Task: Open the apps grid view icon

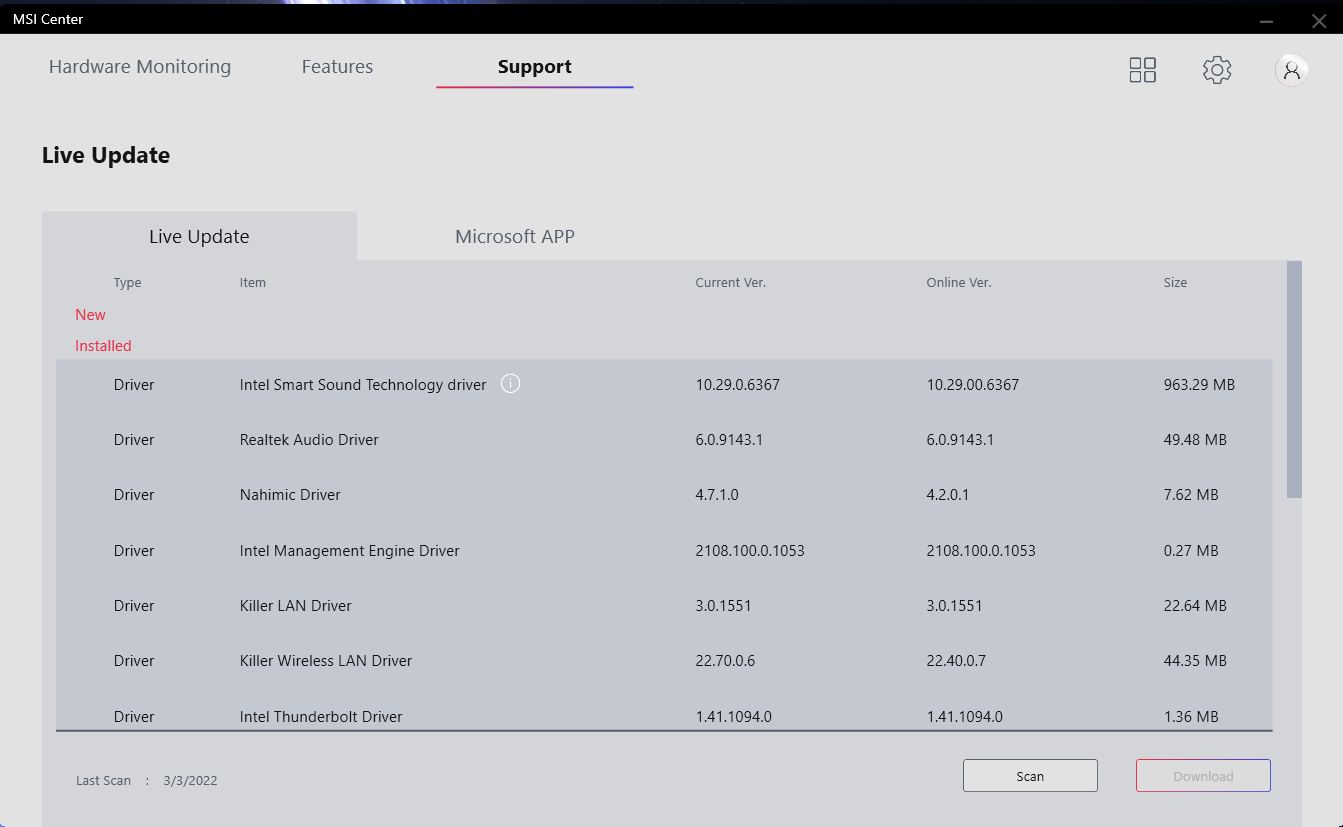Action: [x=1142, y=69]
